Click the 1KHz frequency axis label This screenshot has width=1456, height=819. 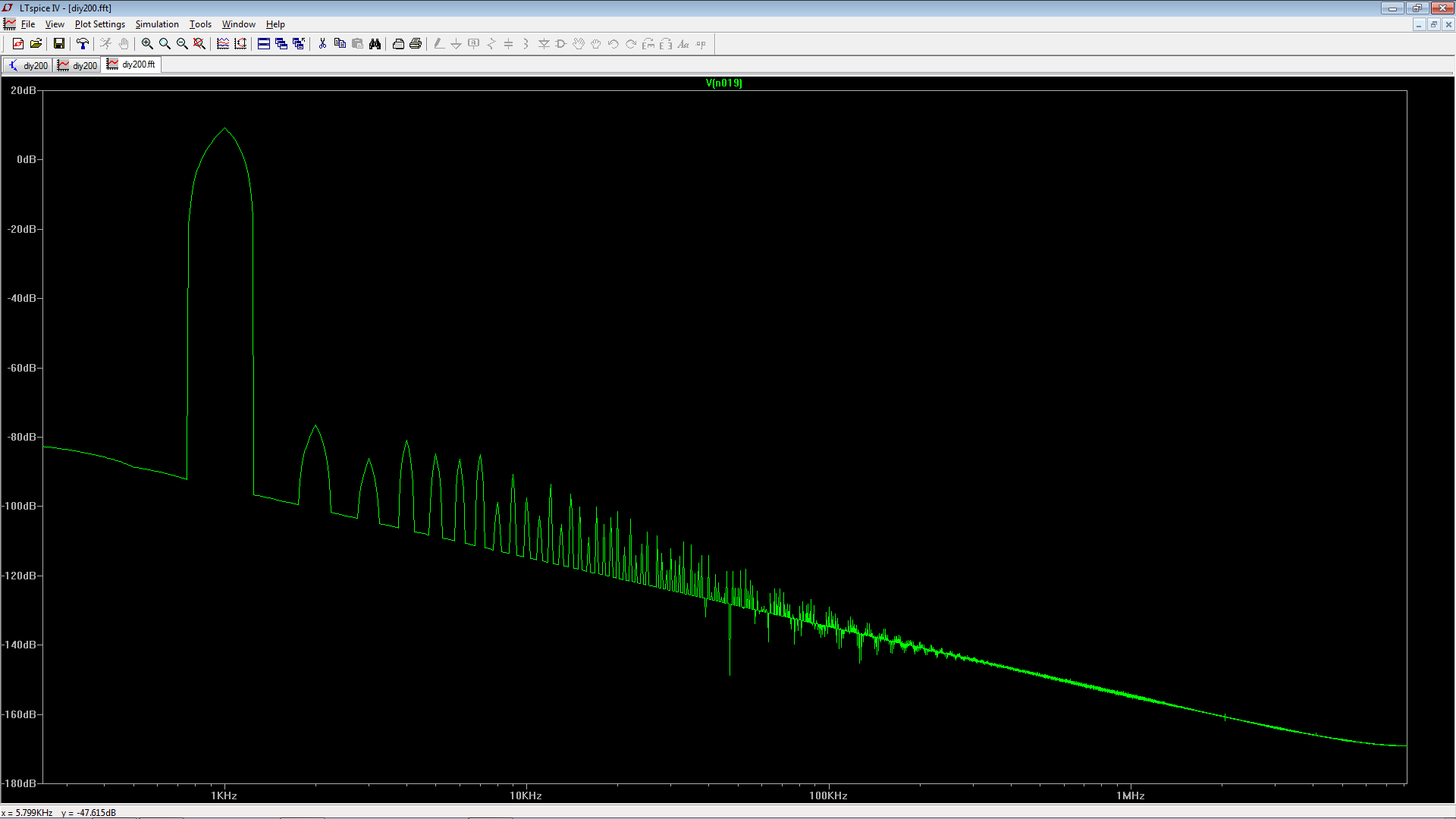224,795
